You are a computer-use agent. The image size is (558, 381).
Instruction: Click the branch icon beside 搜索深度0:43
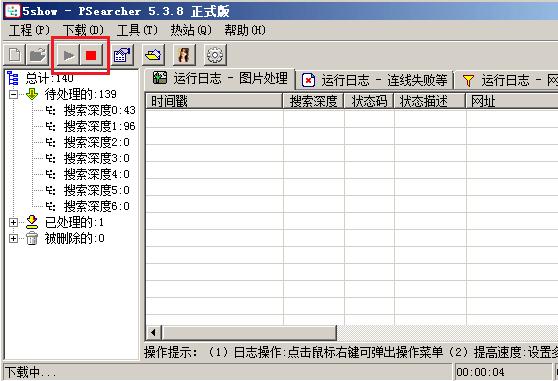(51, 110)
